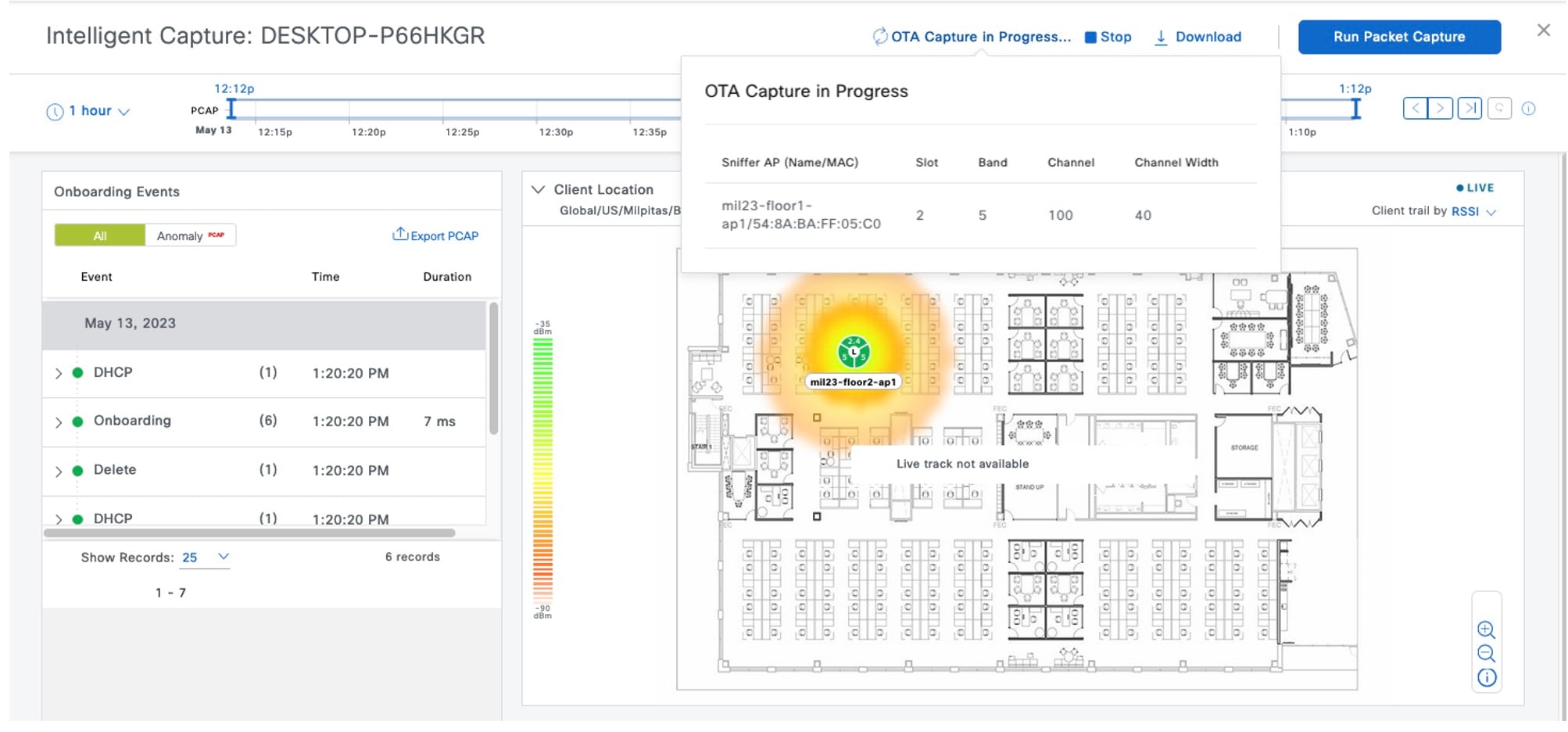Click Export PCAP link
1568x732 pixels.
point(444,235)
